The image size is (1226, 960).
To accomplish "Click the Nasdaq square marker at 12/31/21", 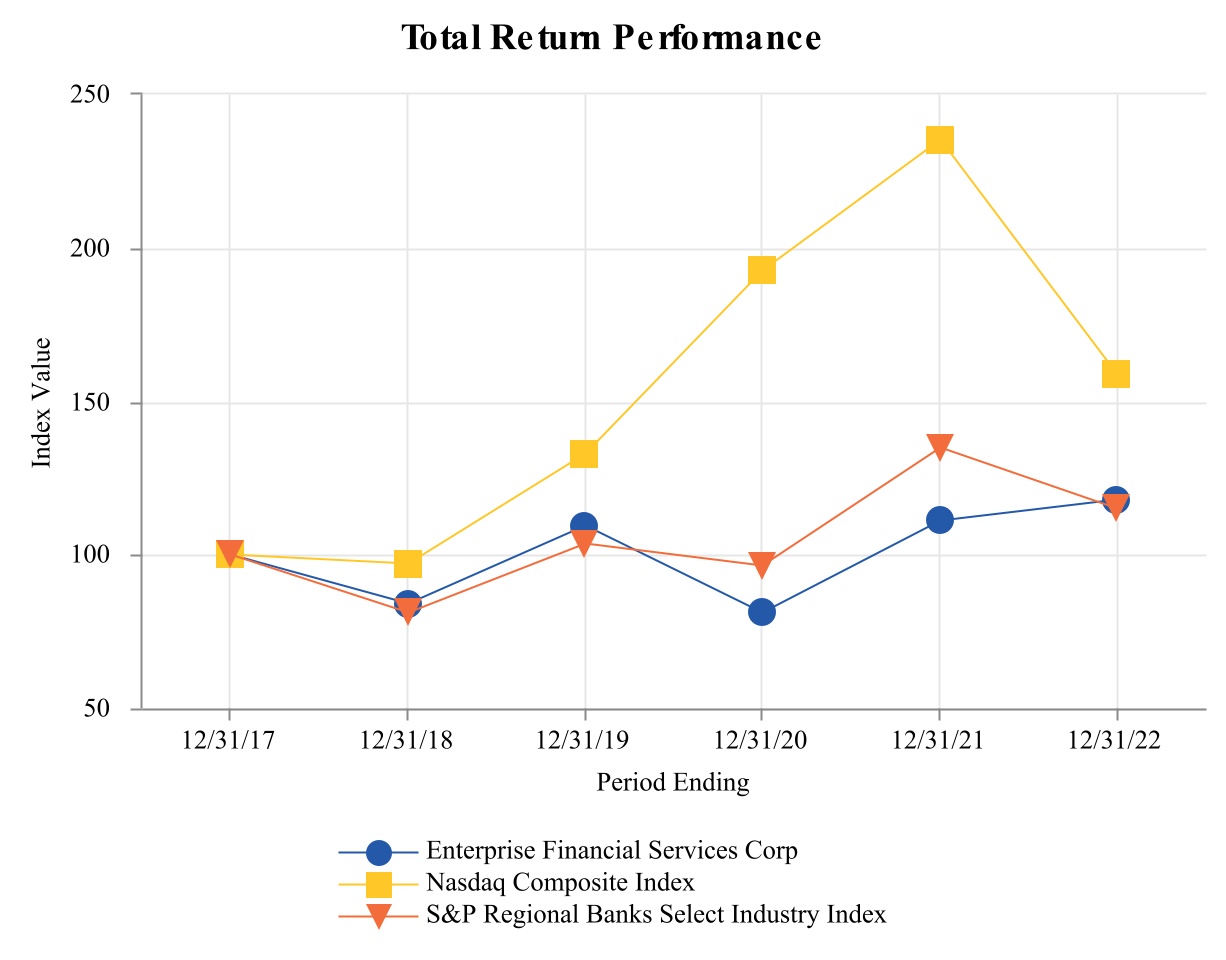I will coord(939,140).
